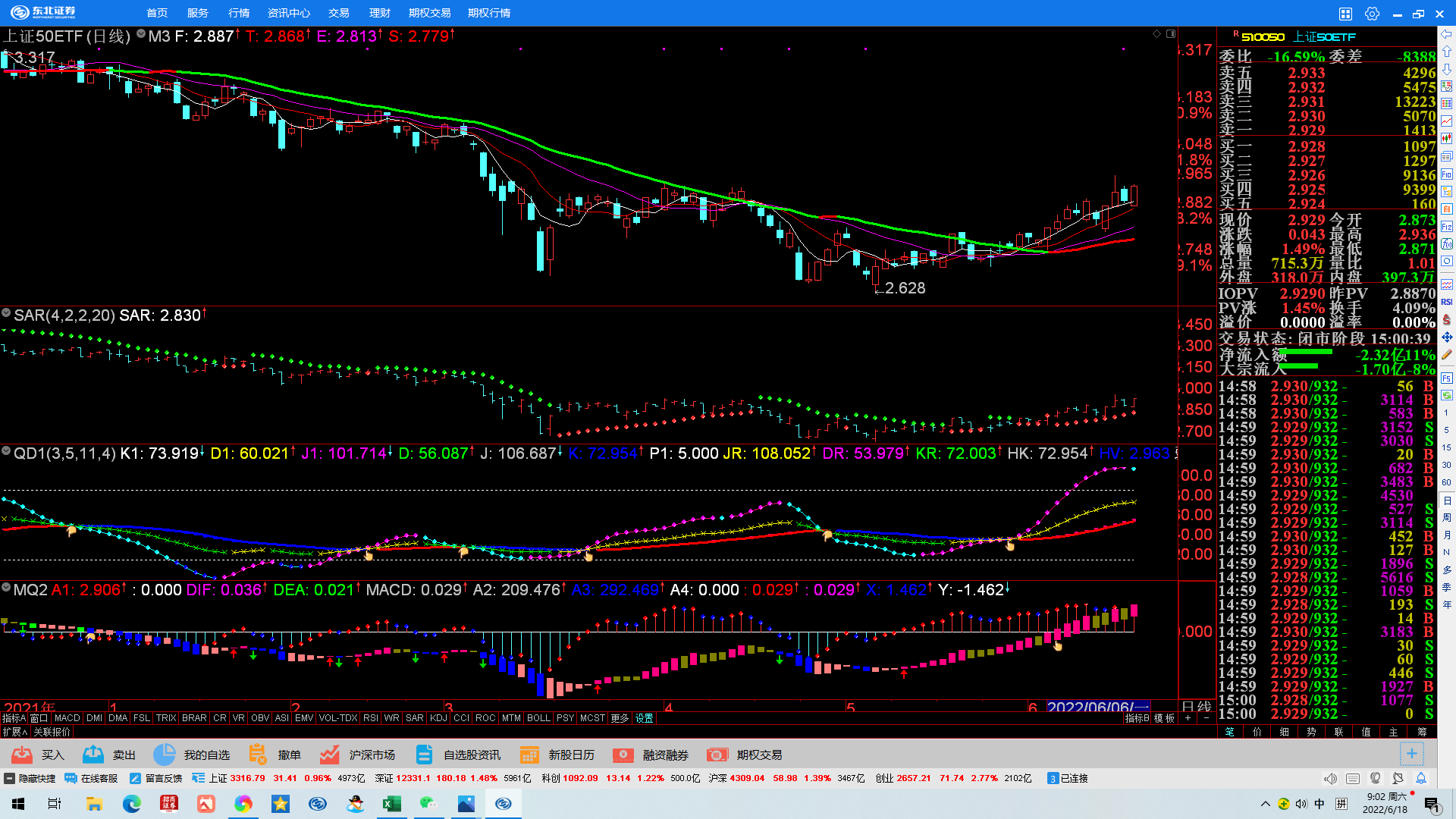
Task: Click the add shortcut plus button
Action: click(x=1411, y=754)
